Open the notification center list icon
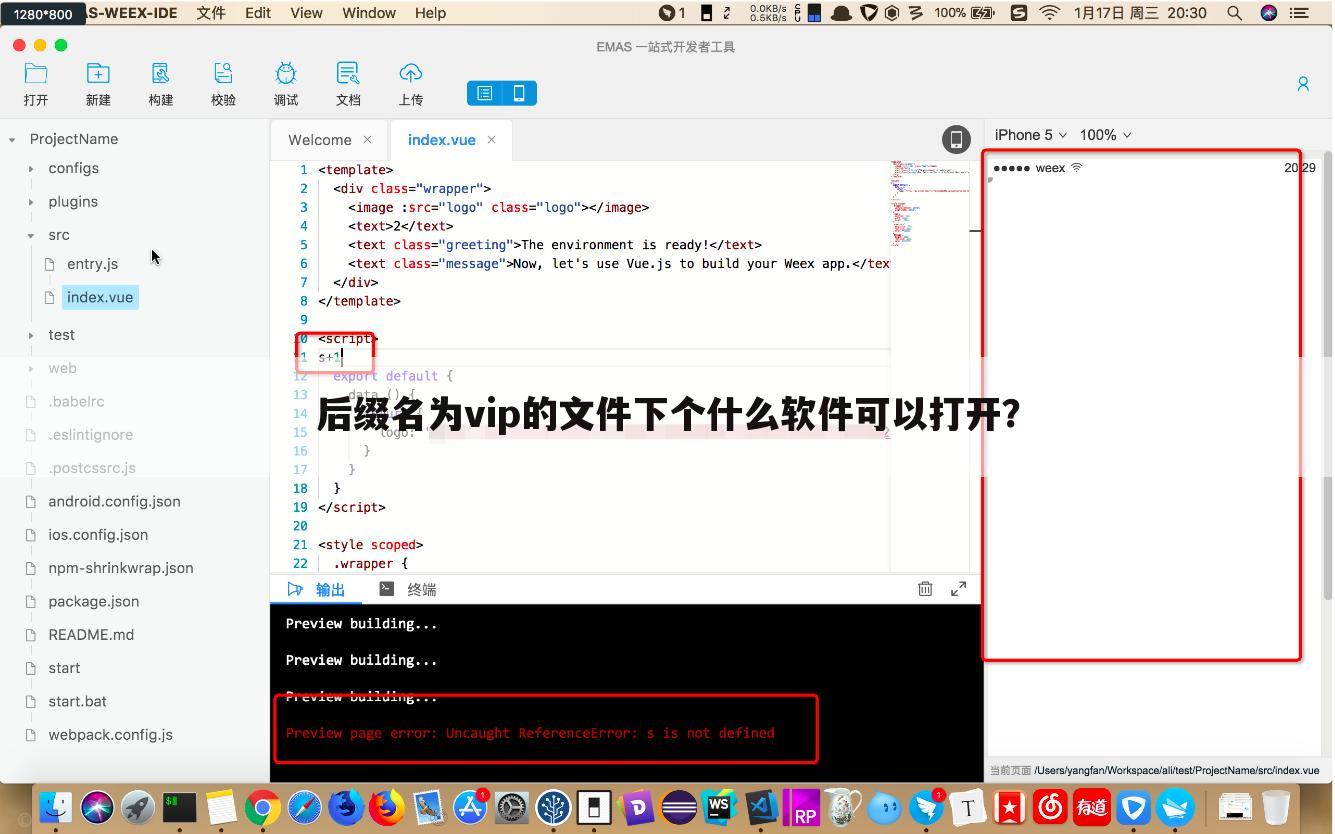This screenshot has height=834, width=1335. tap(1300, 13)
